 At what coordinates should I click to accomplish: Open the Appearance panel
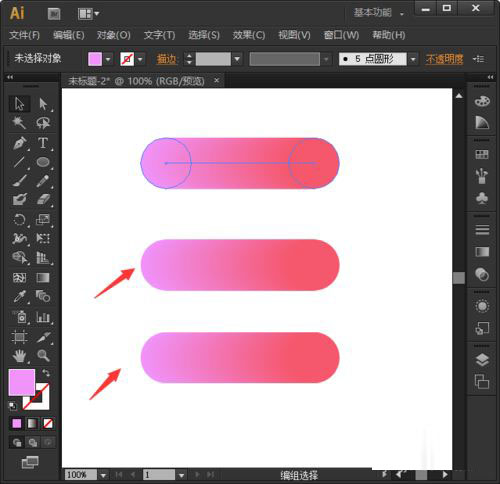482,306
